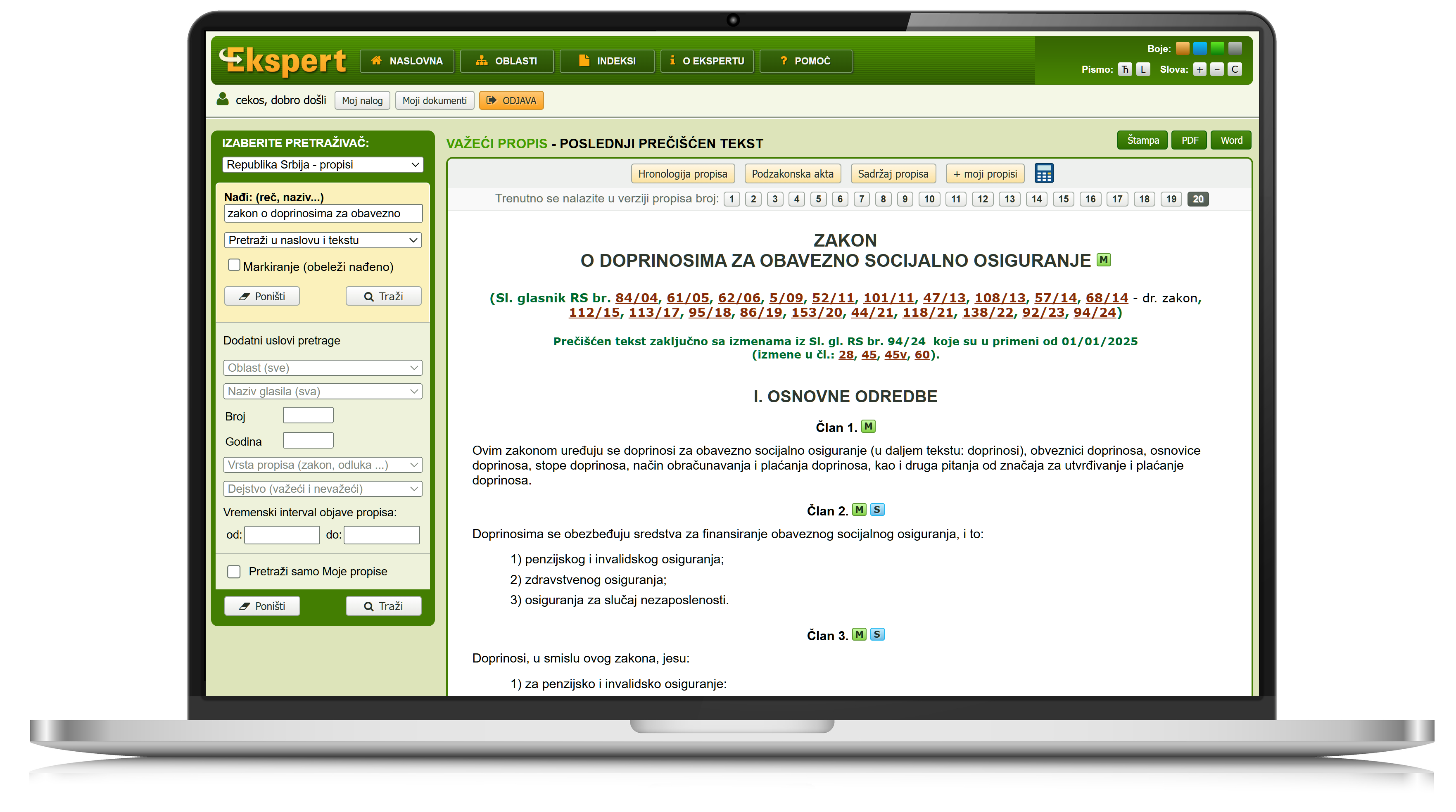The height and width of the screenshot is (812, 1456).
Task: Open the Sl. glasnik 112/15 link
Action: [x=594, y=313]
